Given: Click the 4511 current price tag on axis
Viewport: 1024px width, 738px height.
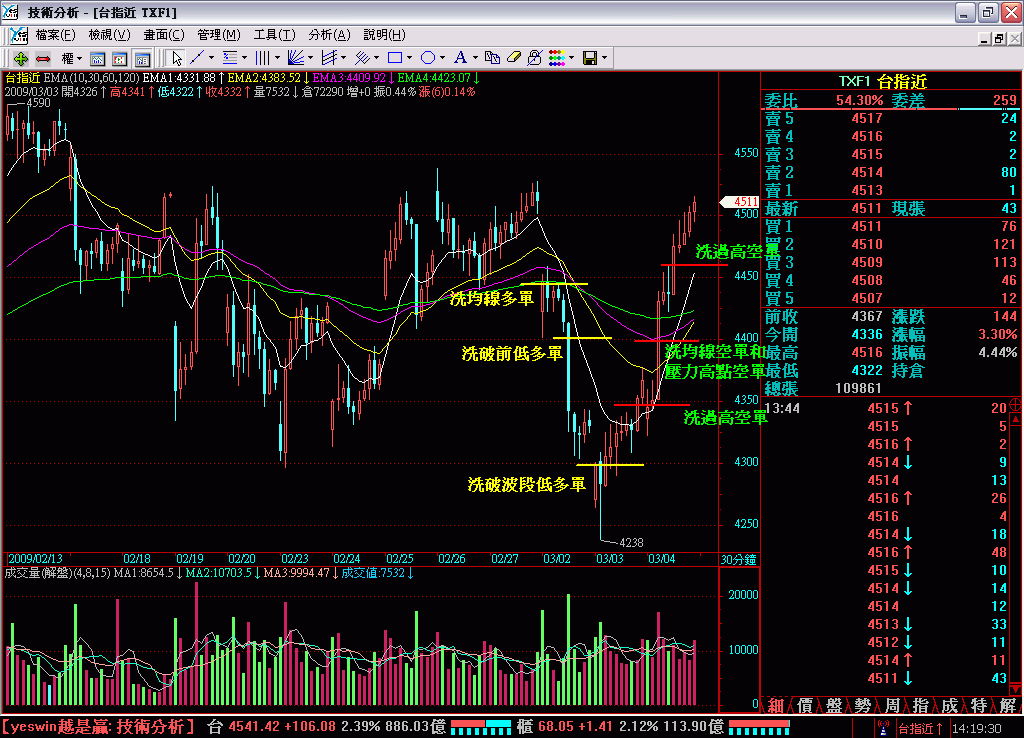Looking at the screenshot, I should click(x=740, y=202).
